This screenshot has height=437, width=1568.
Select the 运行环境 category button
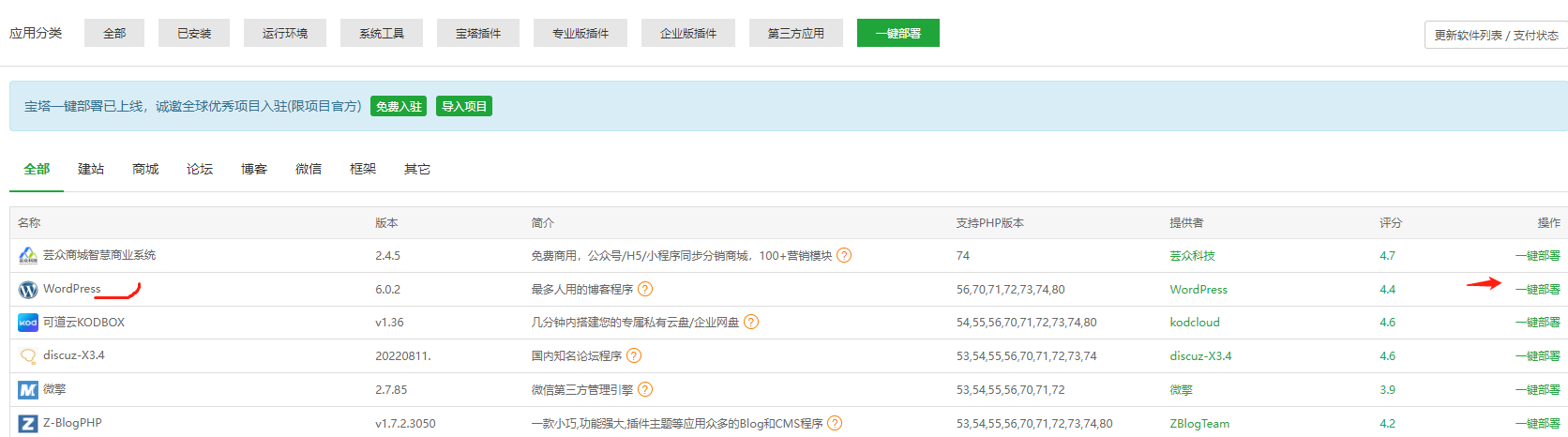pos(285,33)
